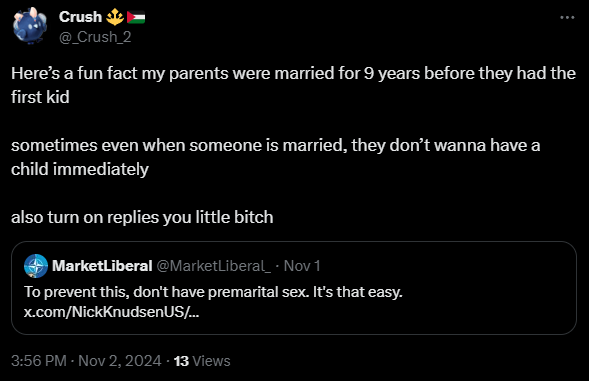Click the Palestinian flag emoji badge
The width and height of the screenshot is (589, 381).
[x=136, y=17]
